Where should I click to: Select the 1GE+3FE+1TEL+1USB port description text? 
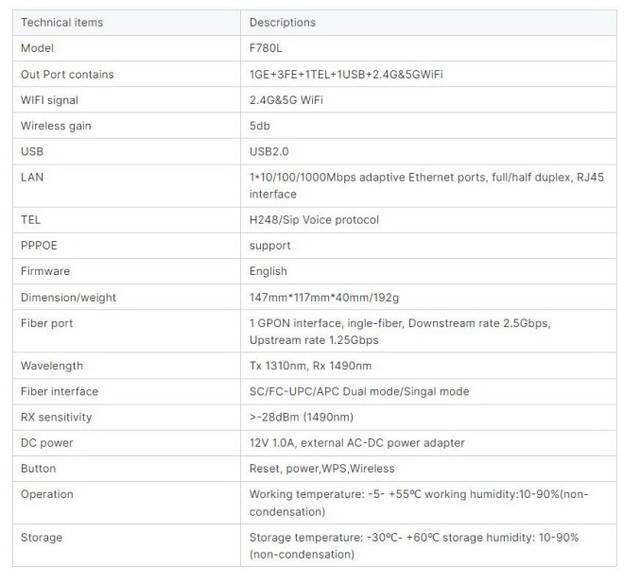point(345,74)
